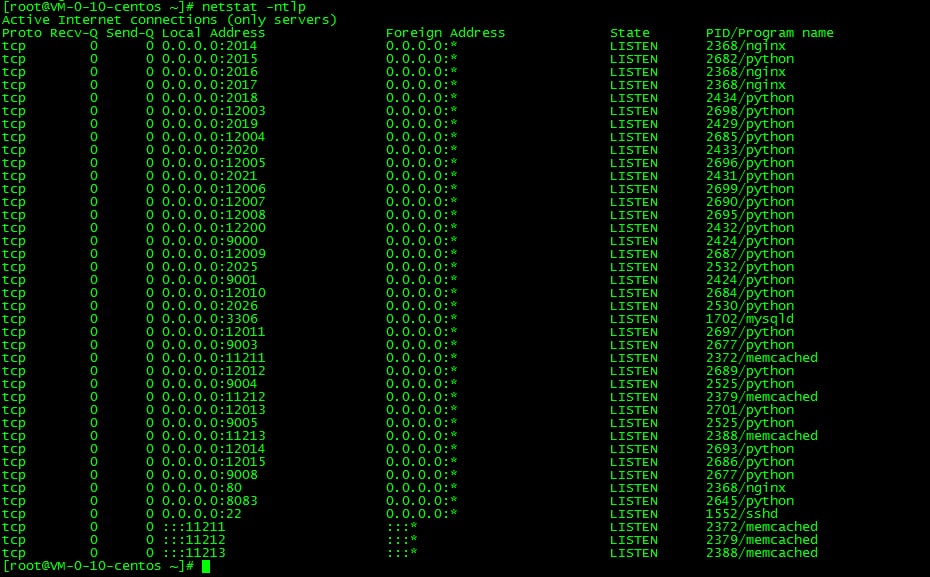Click the 2645/python process entry

coord(750,501)
